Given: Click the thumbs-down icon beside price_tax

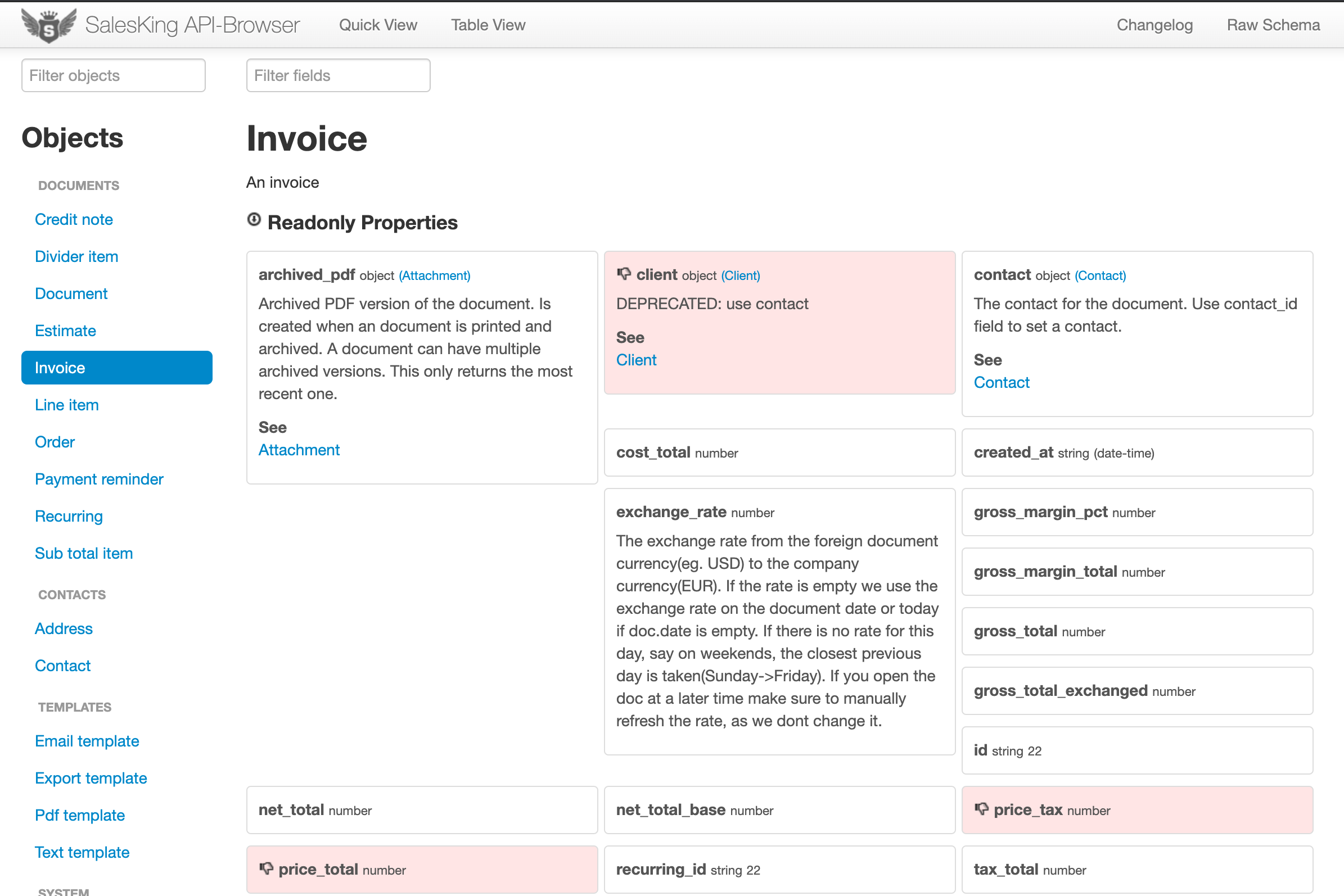Looking at the screenshot, I should pos(981,808).
